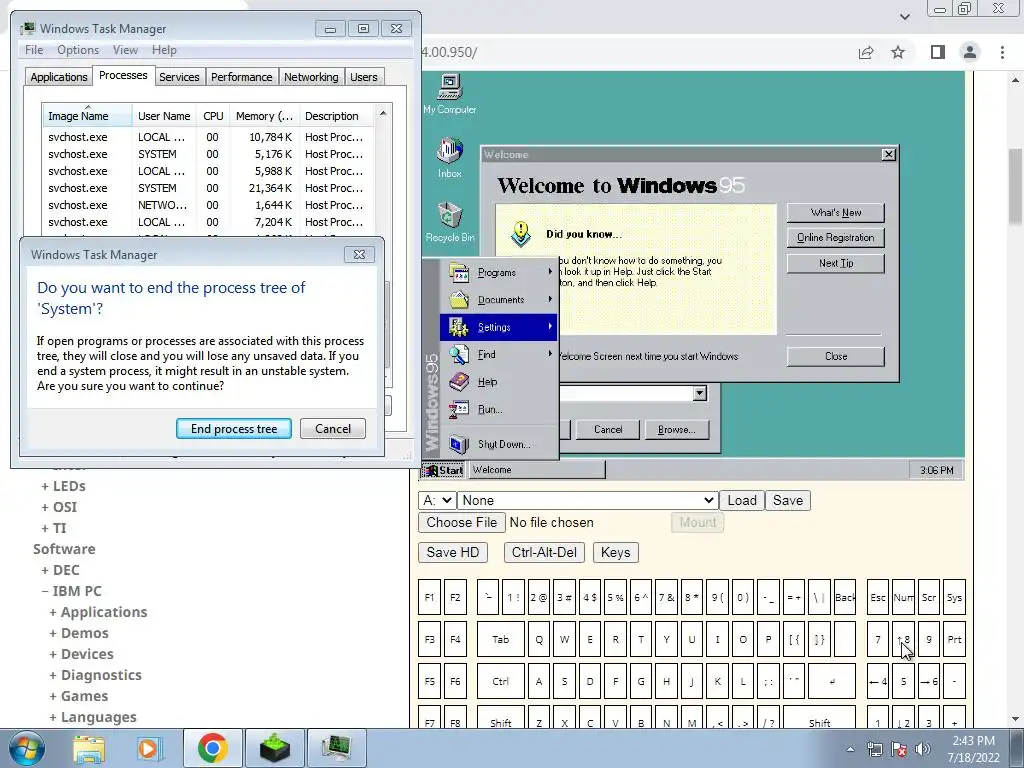Open the Run dialog combo box arrow
Viewport: 1024px width, 768px height.
click(699, 393)
